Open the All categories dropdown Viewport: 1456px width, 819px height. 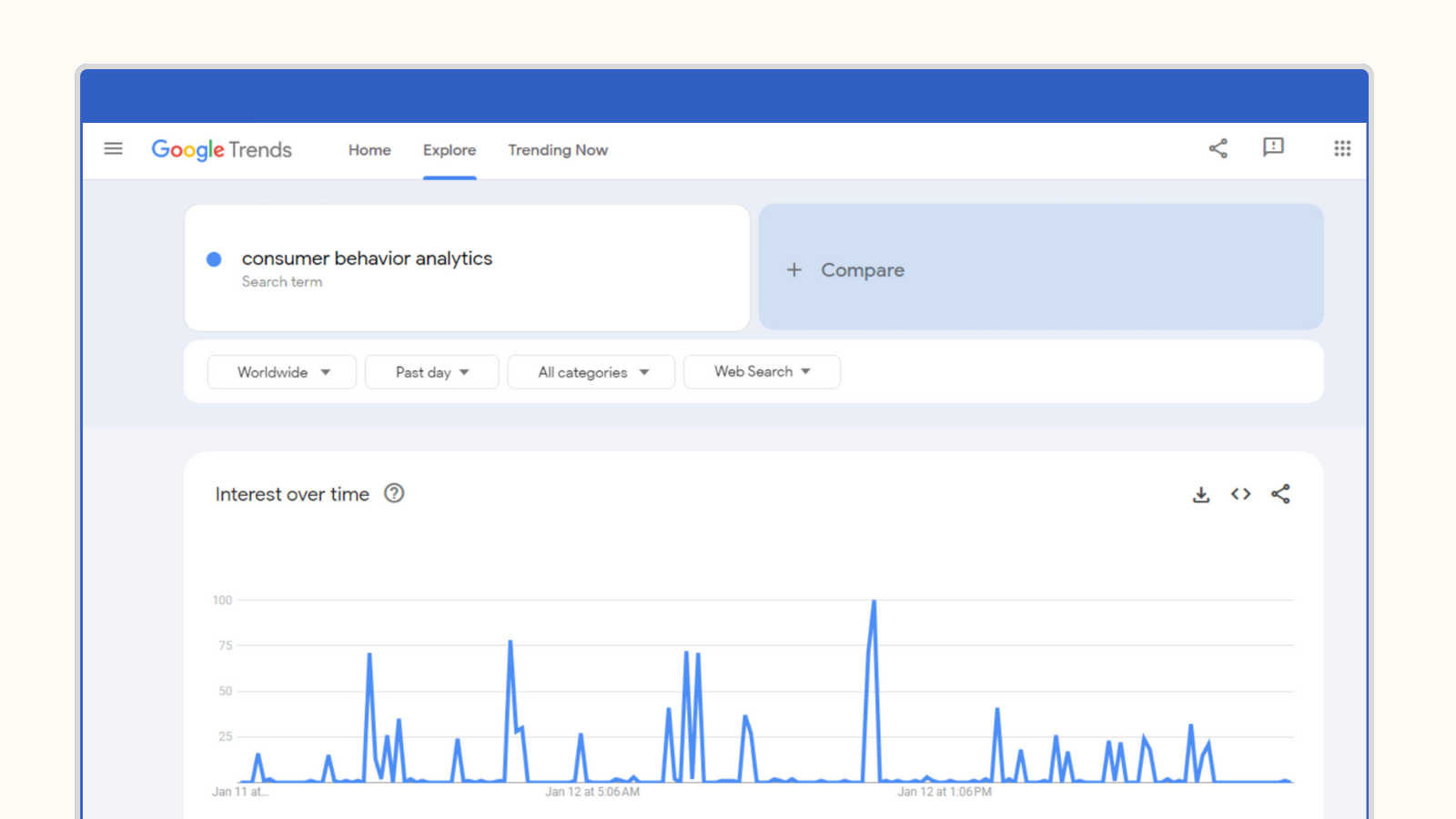591,371
